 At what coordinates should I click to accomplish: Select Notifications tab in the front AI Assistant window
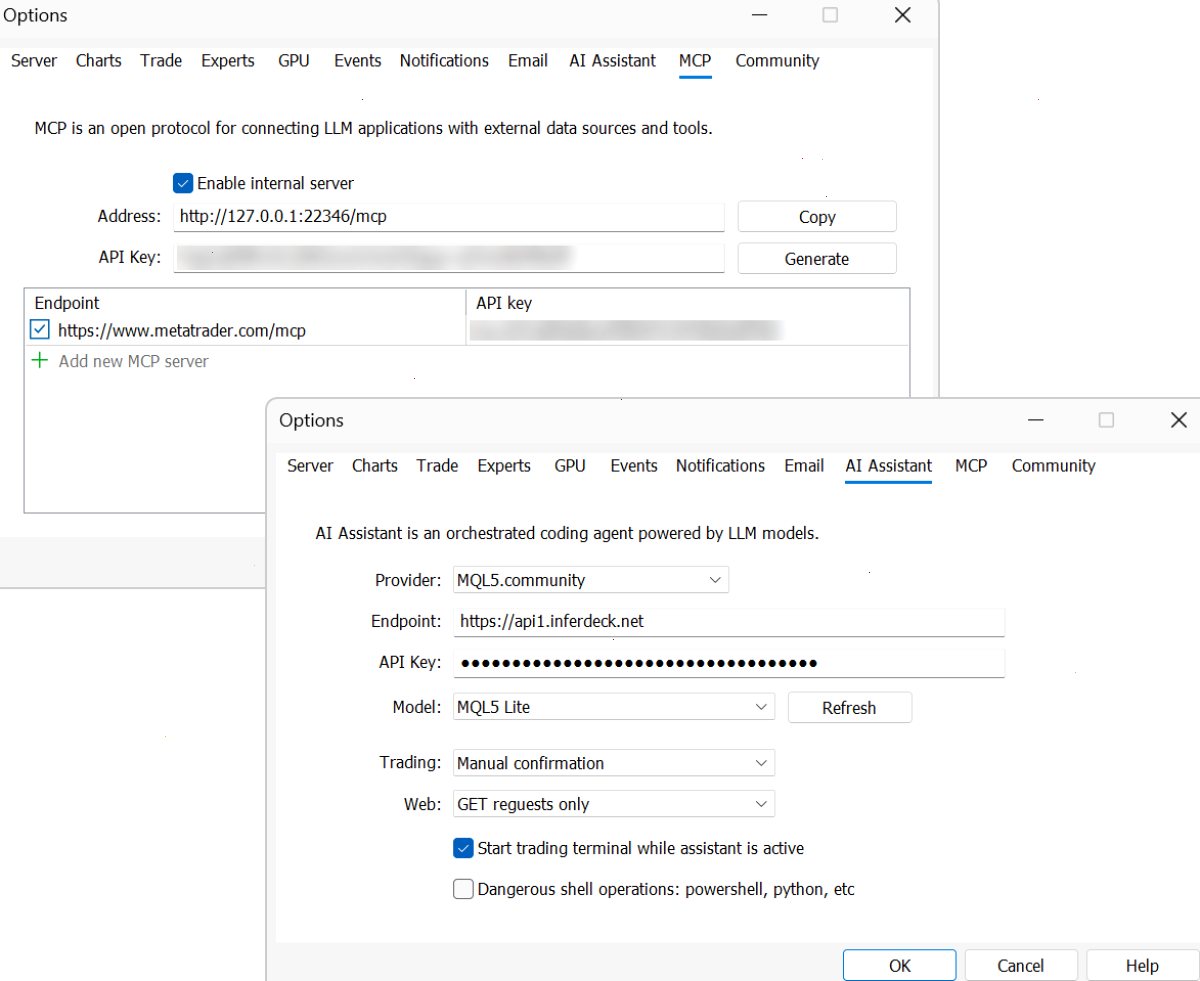pyautogui.click(x=720, y=466)
